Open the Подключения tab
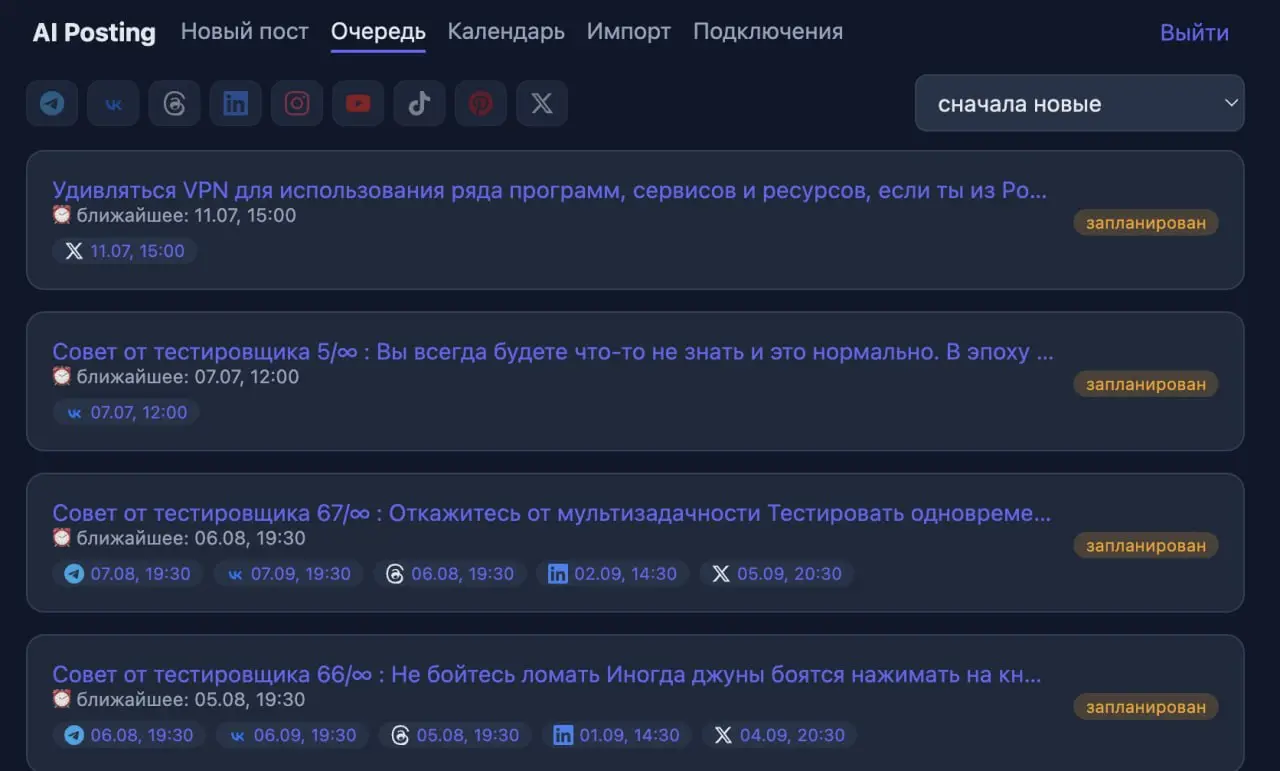The height and width of the screenshot is (771, 1280). tap(768, 32)
